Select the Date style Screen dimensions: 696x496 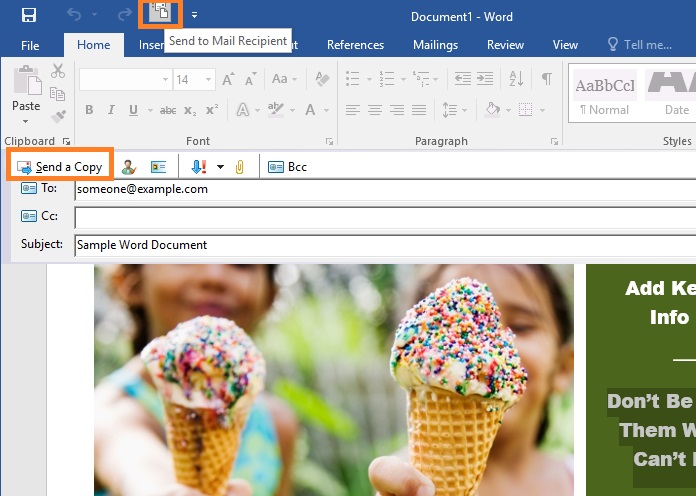click(x=670, y=93)
